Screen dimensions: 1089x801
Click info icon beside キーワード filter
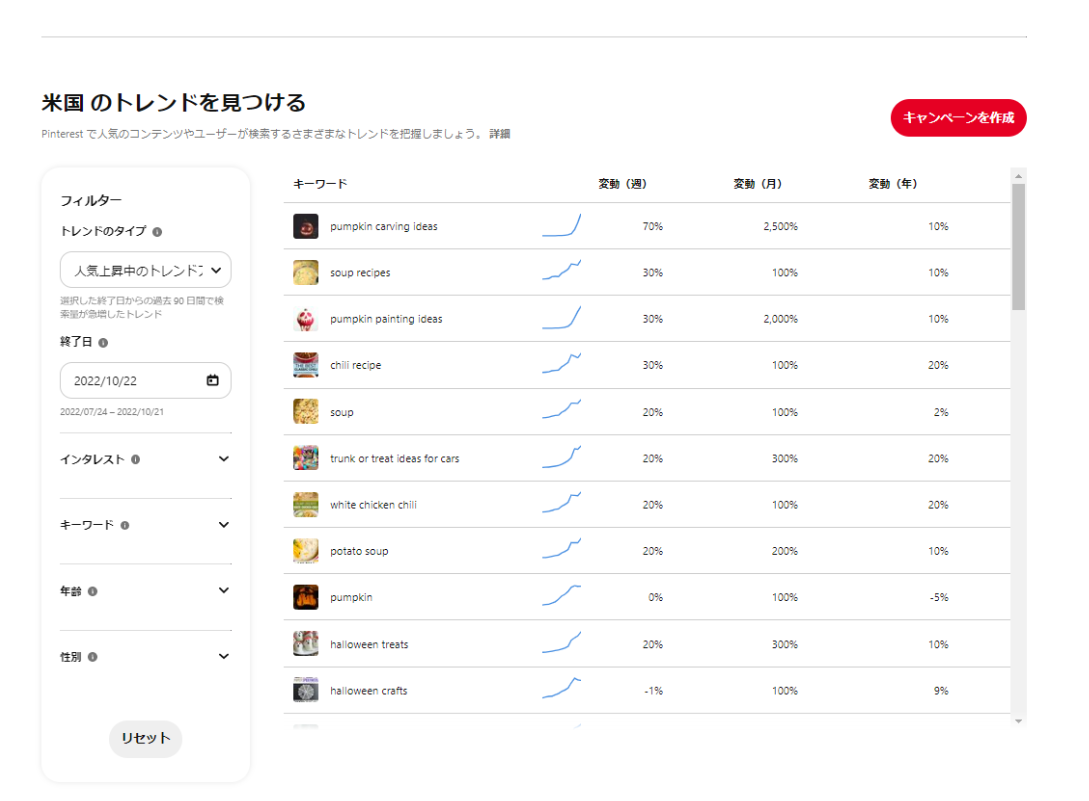pos(125,525)
